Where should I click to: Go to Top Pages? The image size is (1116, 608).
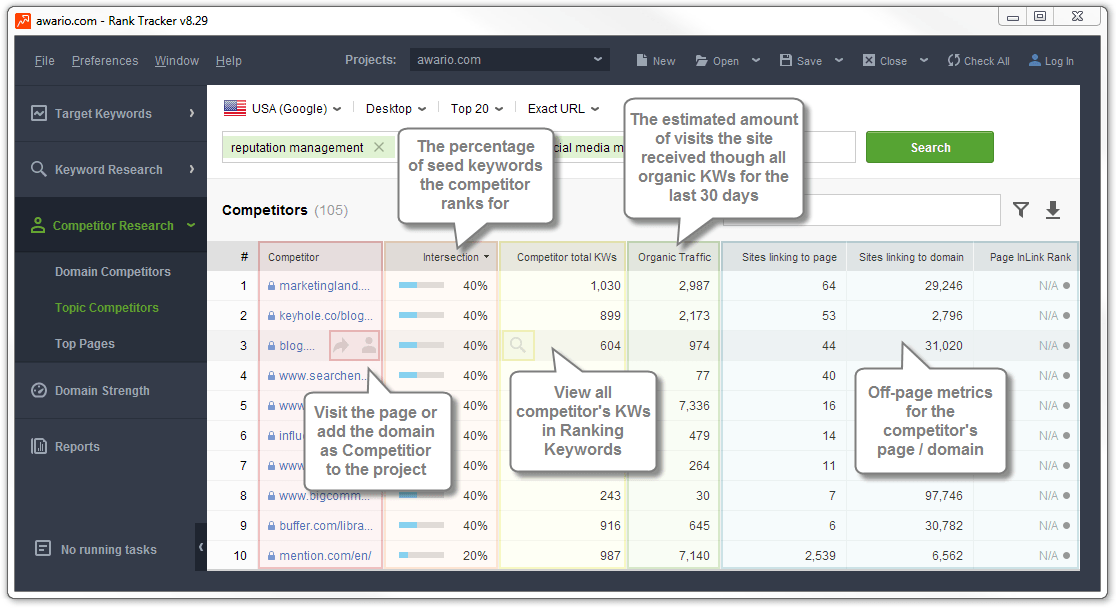click(x=85, y=343)
